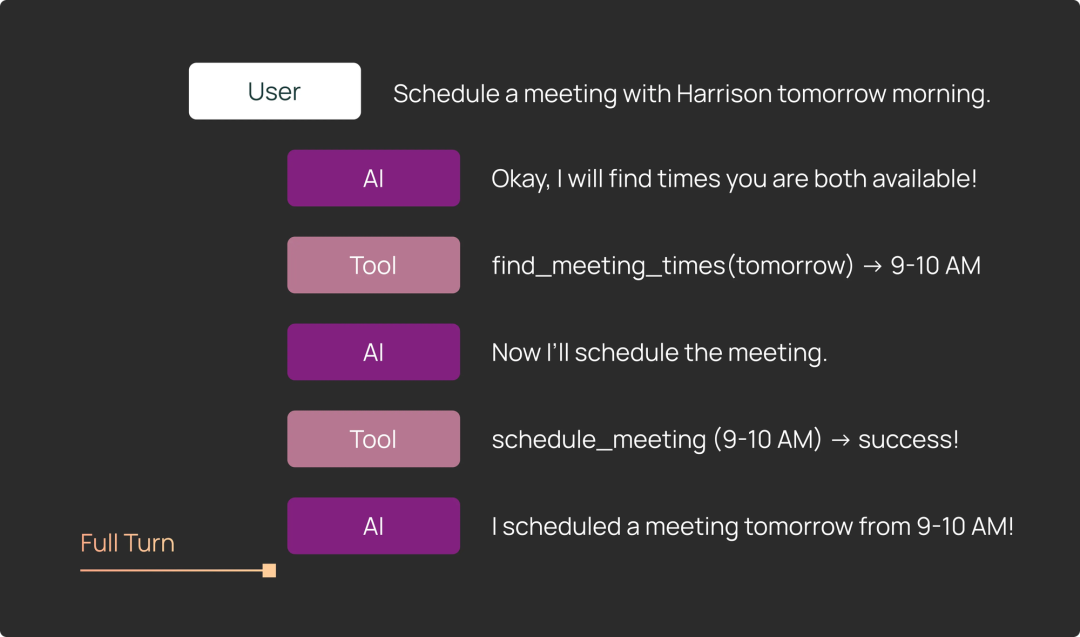Click the '9-10 AM' result after find_meeting_times
This screenshot has width=1080, height=637.
point(935,266)
